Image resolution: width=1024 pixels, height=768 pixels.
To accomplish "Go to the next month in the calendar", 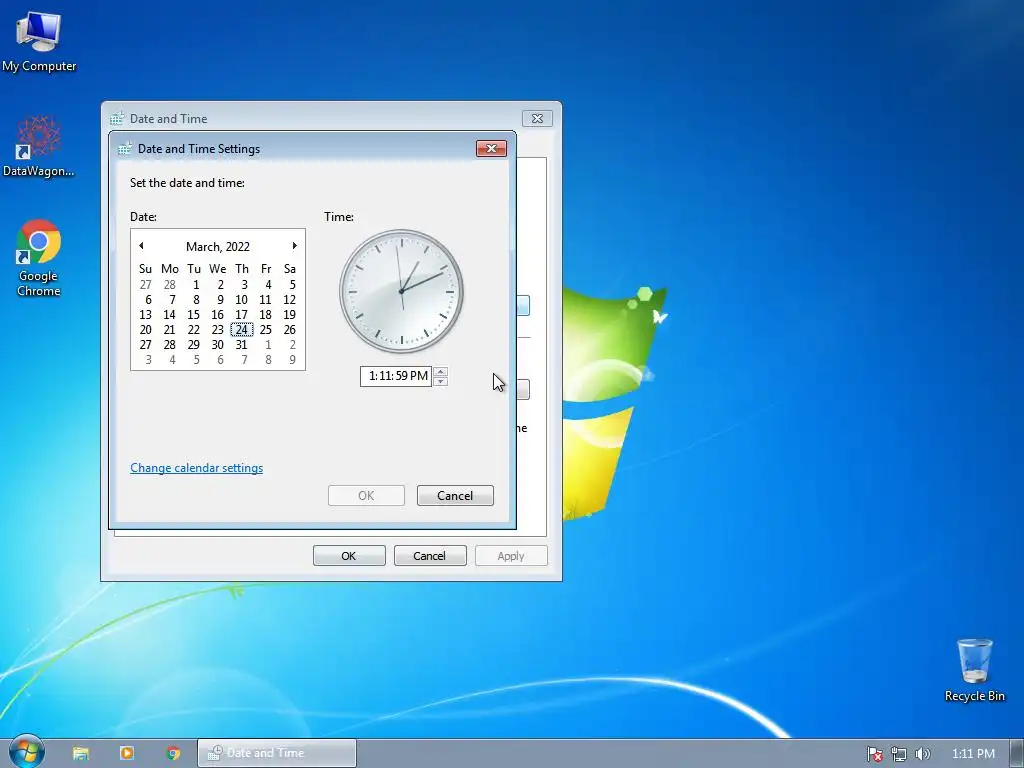I will coord(295,246).
